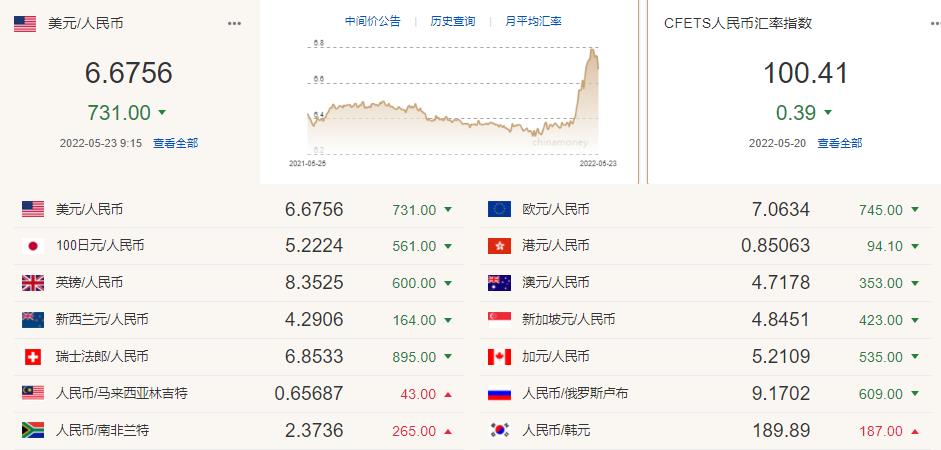
Task: Click 查看全部 link under CFETS index
Action: click(x=840, y=143)
